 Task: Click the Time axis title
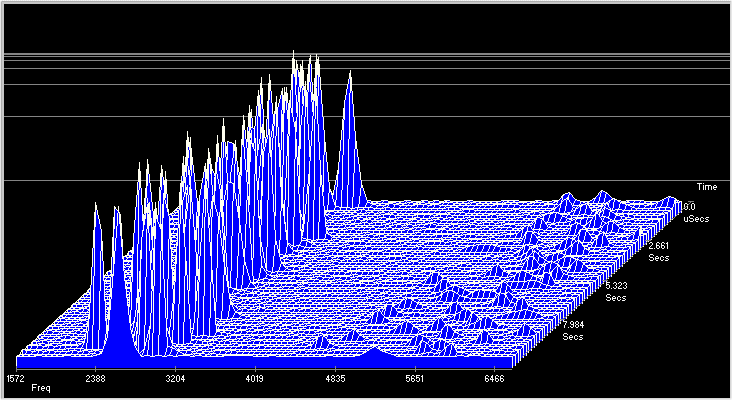[706, 187]
